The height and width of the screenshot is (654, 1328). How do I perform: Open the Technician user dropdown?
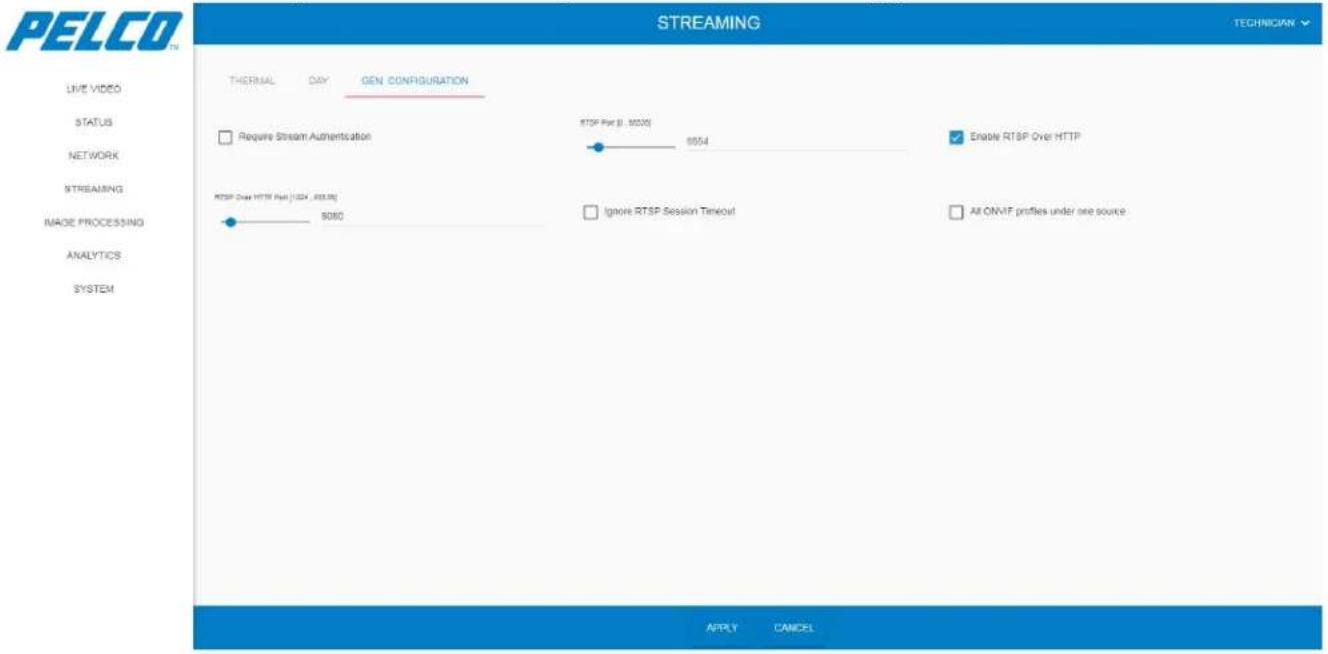pos(1271,23)
